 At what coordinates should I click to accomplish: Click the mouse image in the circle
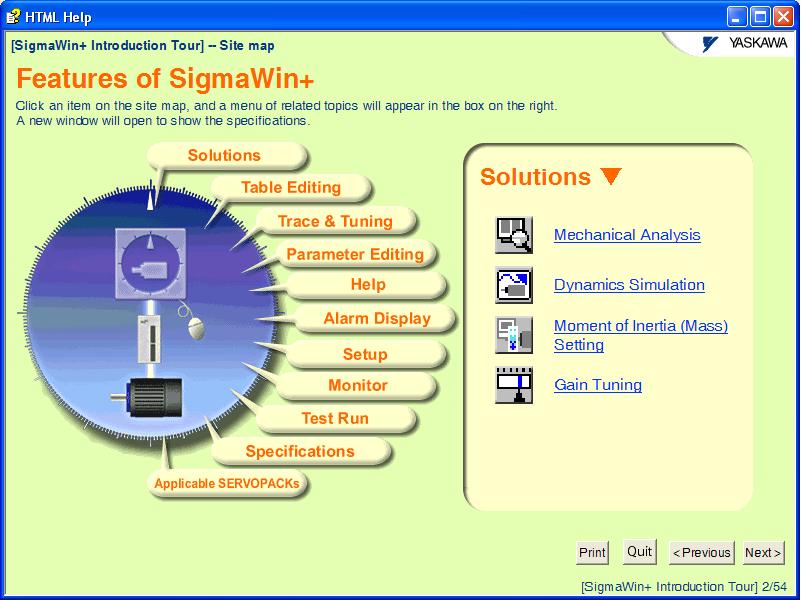(196, 329)
